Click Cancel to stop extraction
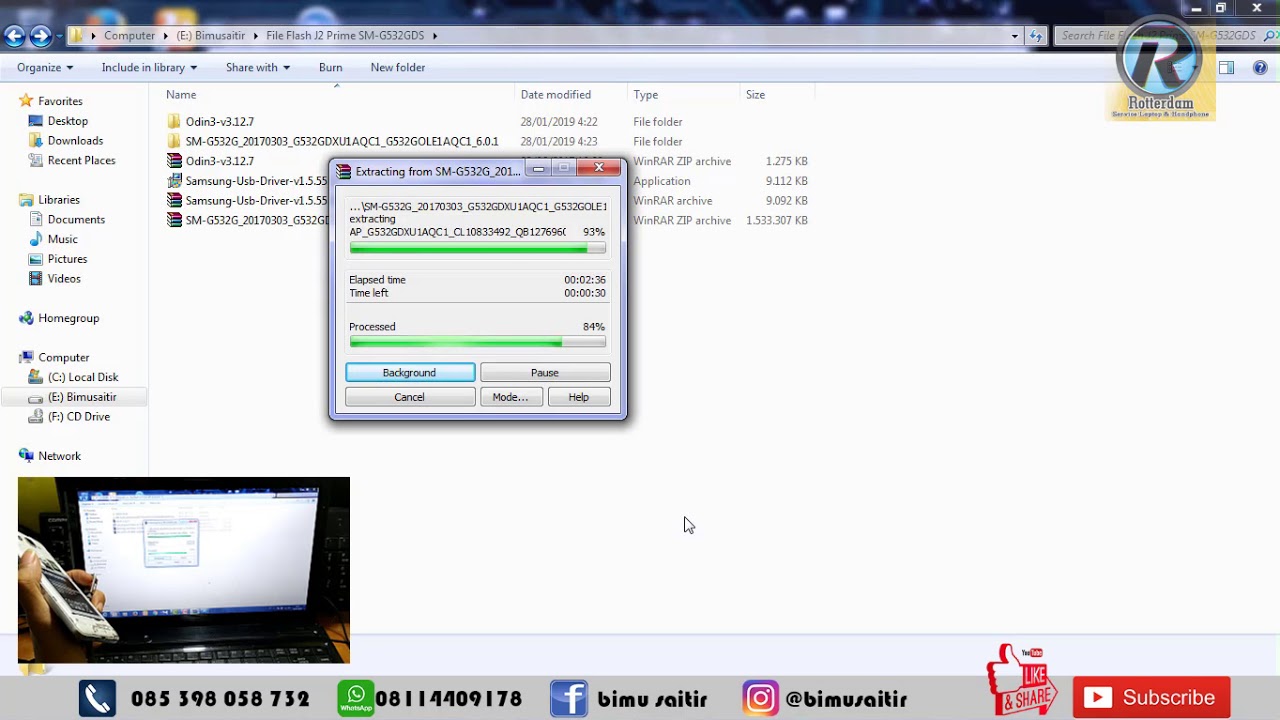The width and height of the screenshot is (1280, 720). point(410,397)
